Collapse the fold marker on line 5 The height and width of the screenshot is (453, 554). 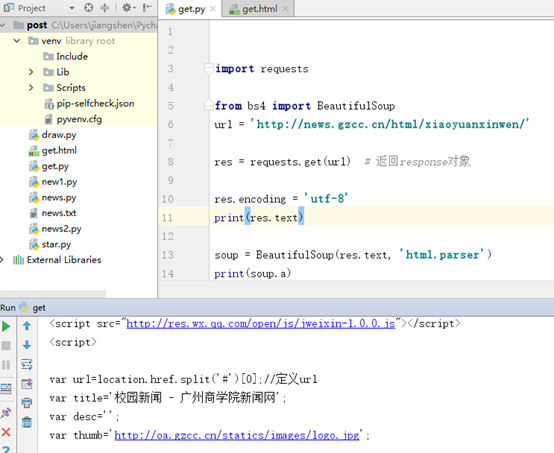pos(209,105)
